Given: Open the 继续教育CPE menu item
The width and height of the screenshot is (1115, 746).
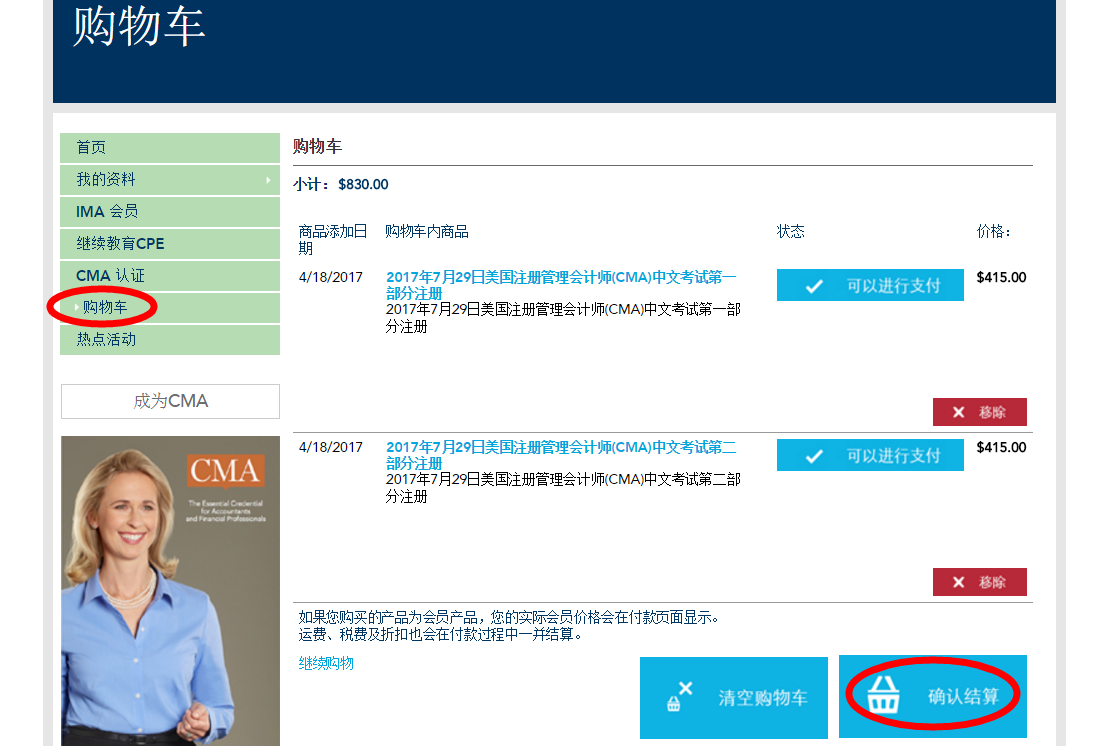Looking at the screenshot, I should (170, 243).
